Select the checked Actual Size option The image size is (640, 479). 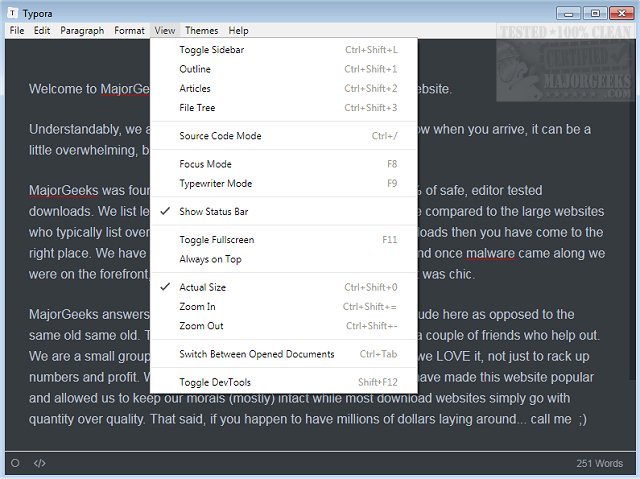[284, 287]
